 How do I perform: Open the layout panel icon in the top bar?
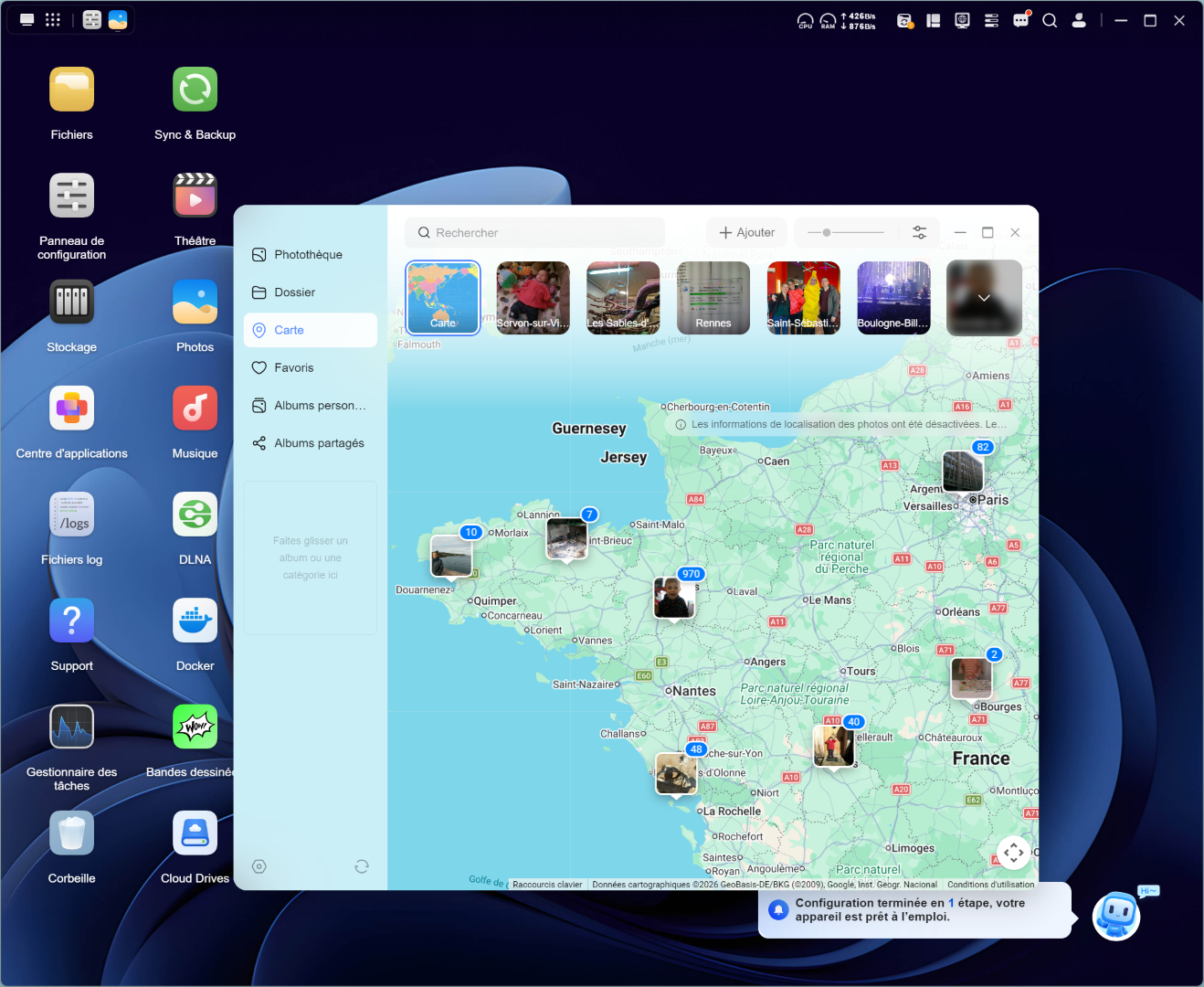tap(934, 20)
